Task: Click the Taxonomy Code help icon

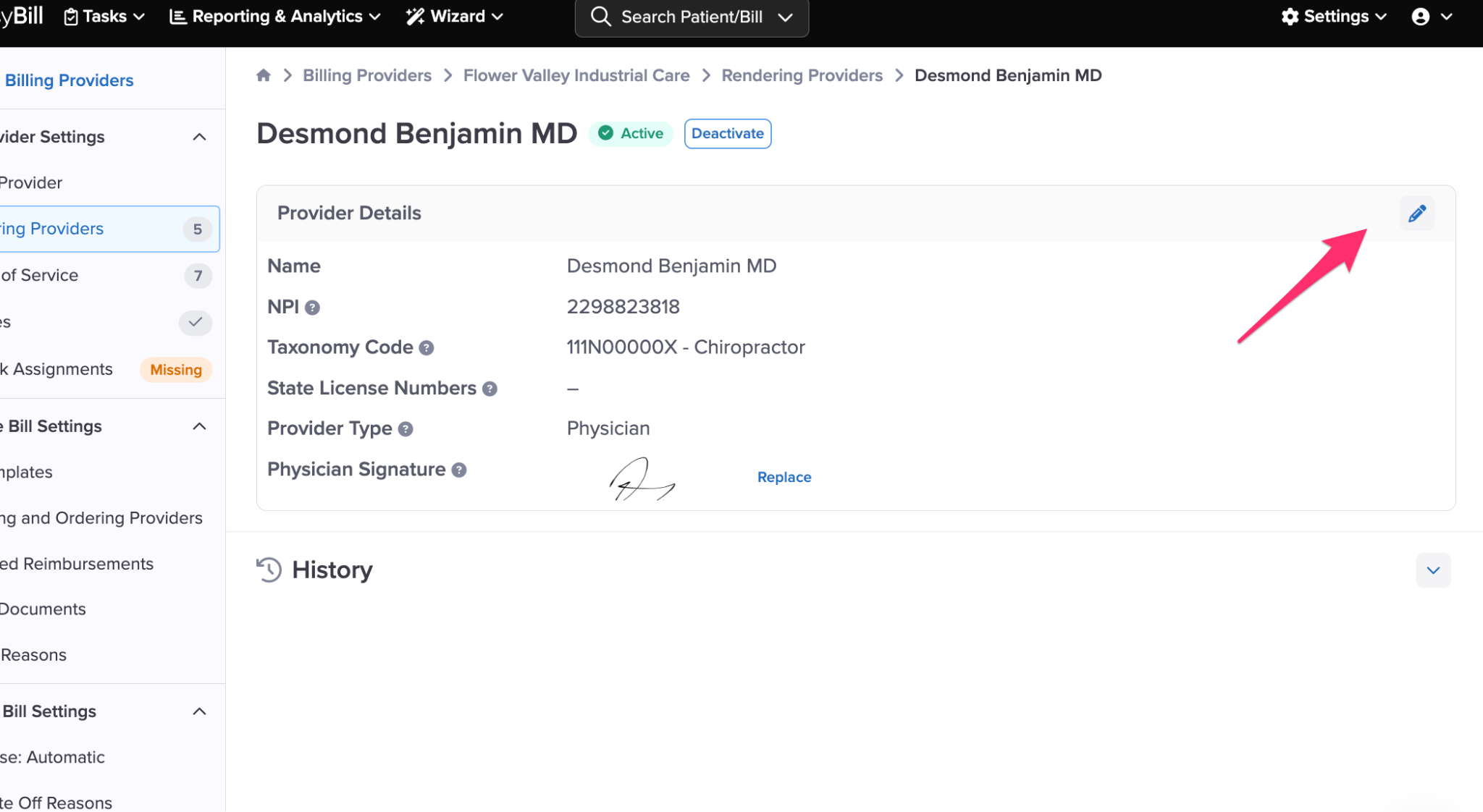Action: point(427,348)
